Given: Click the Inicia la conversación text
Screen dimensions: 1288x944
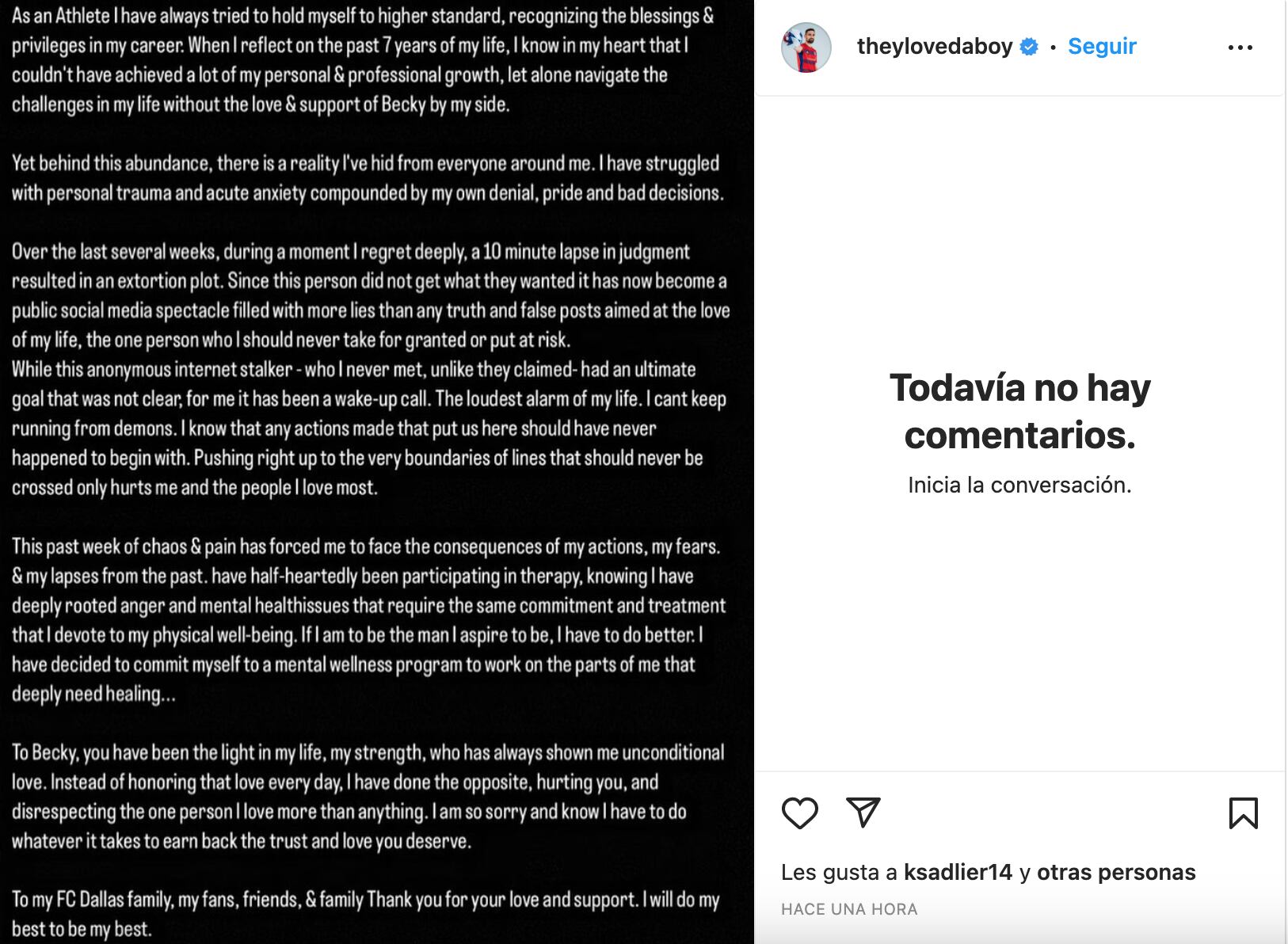Looking at the screenshot, I should pos(1019,485).
